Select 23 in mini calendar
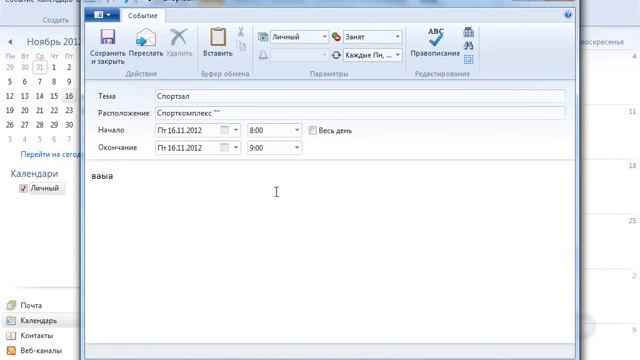Image resolution: width=640 pixels, height=360 pixels. click(x=69, y=111)
